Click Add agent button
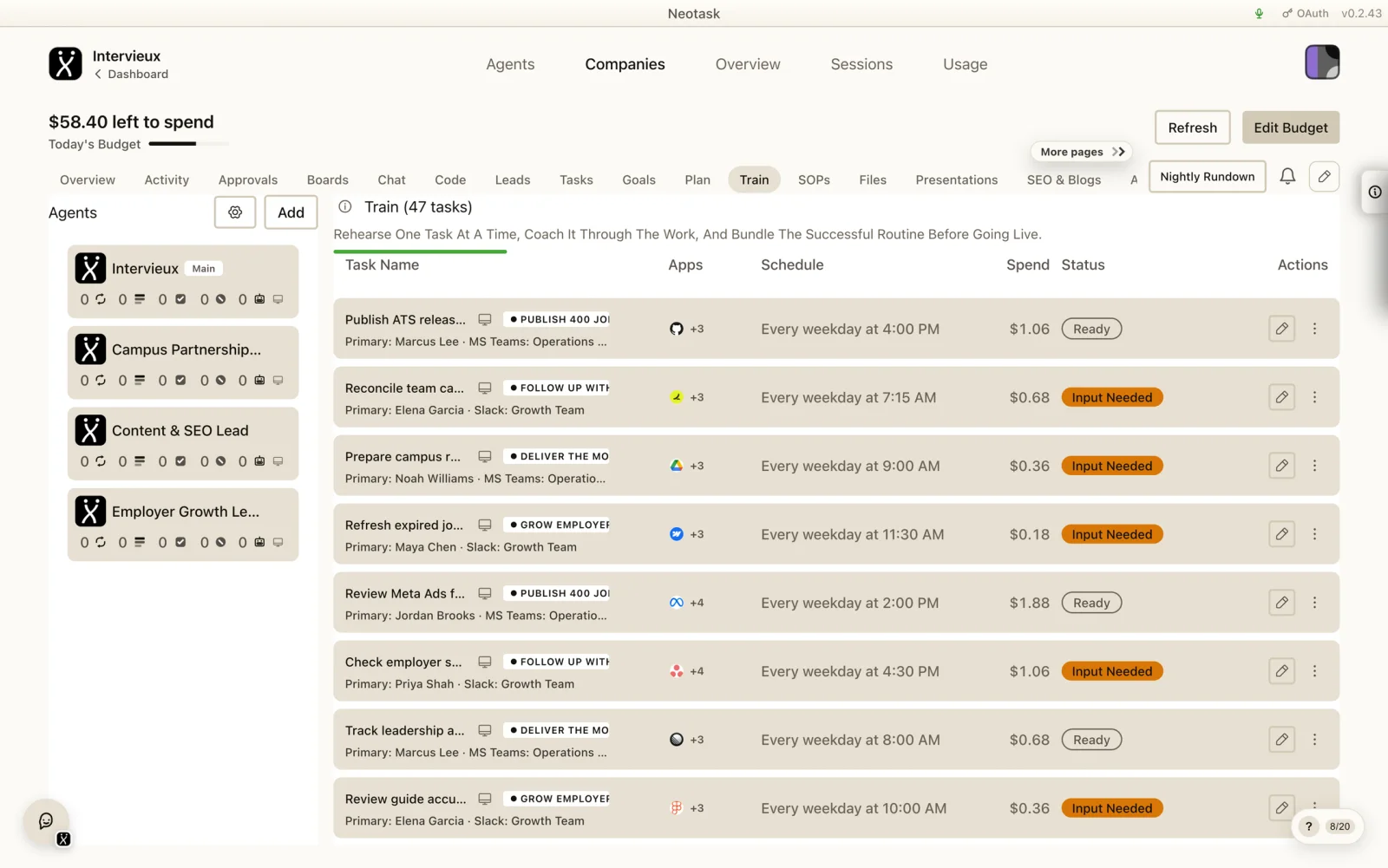Screen dimensions: 1388x868 pos(291,212)
